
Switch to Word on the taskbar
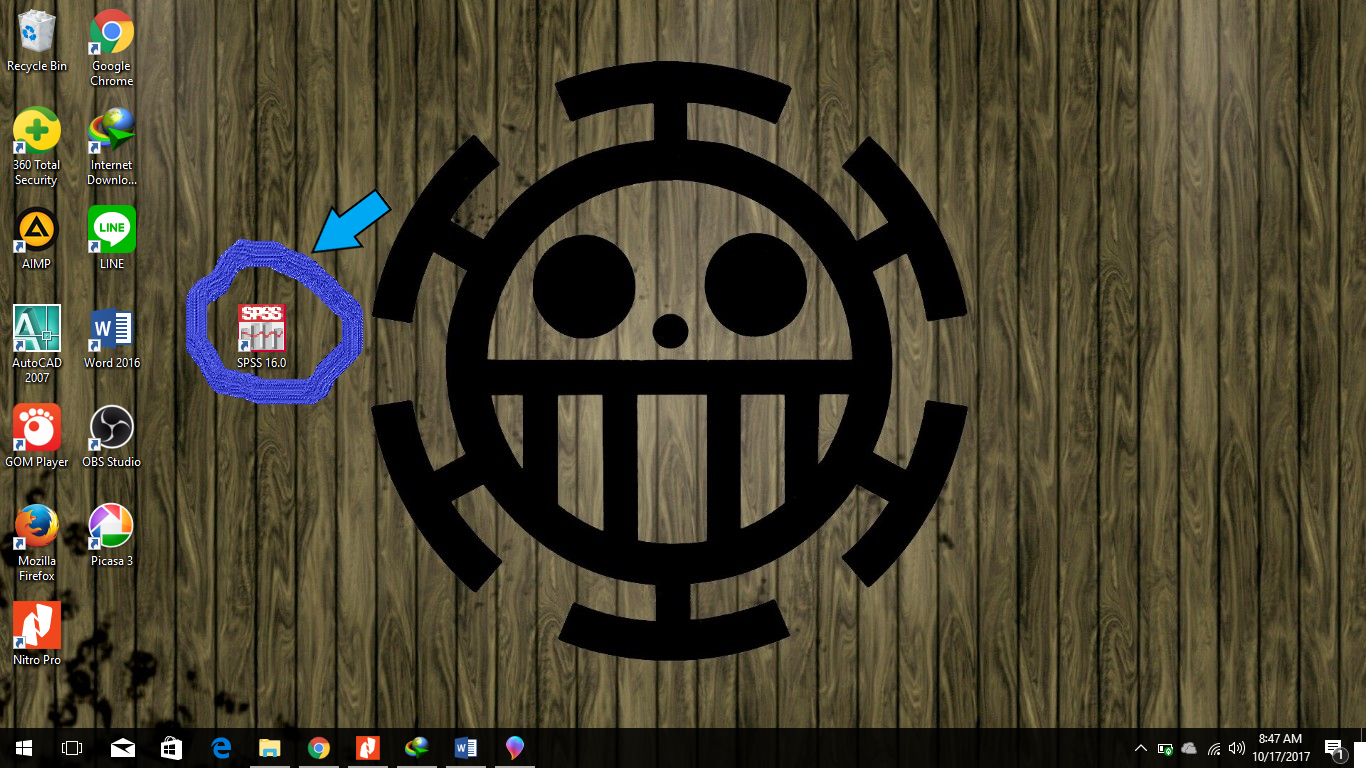[x=466, y=748]
